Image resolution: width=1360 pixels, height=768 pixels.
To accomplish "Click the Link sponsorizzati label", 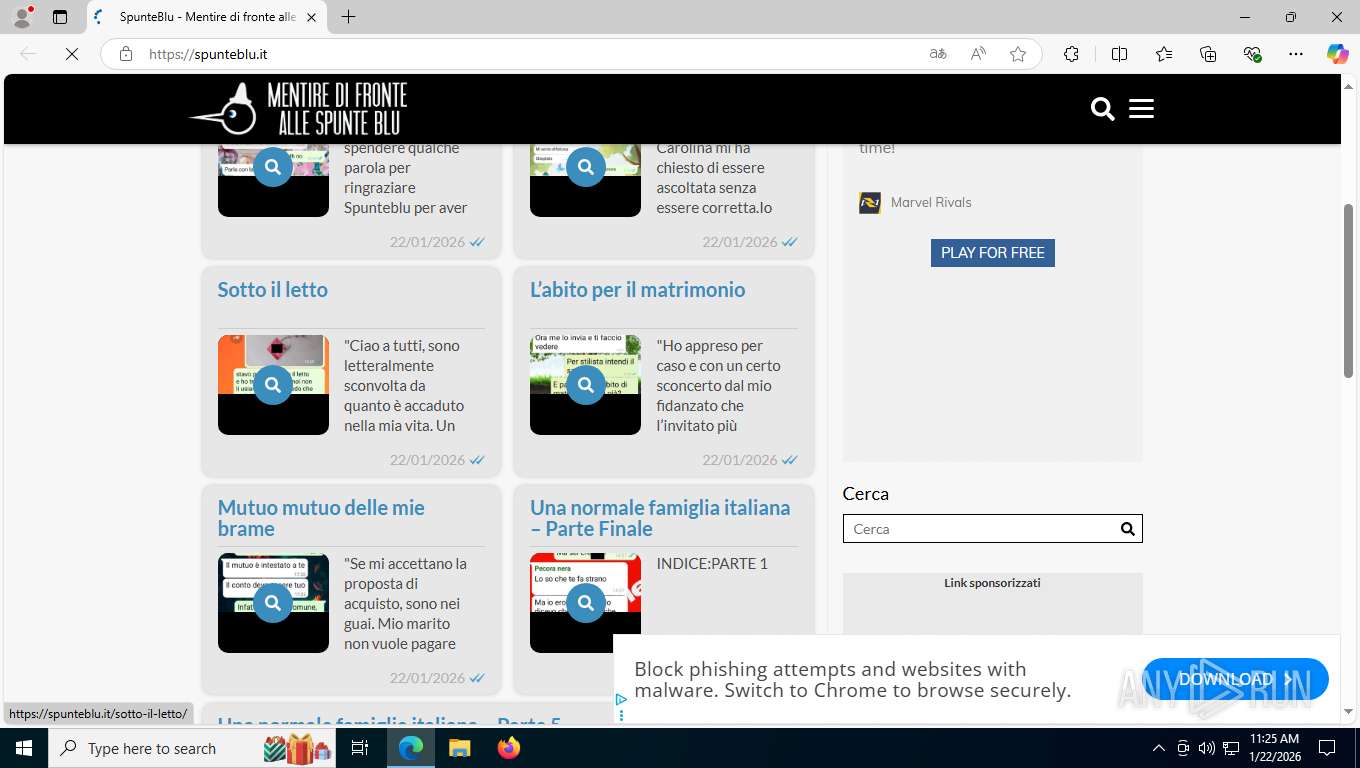I will click(x=992, y=582).
